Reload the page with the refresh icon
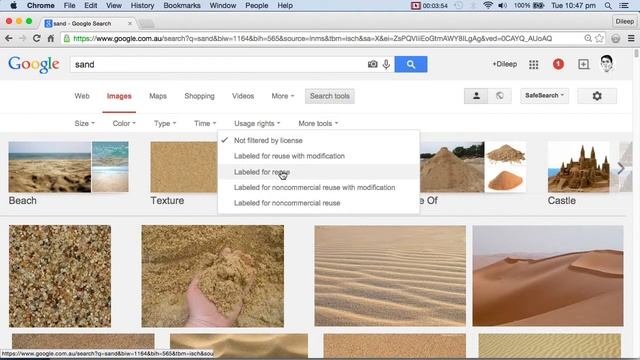The height and width of the screenshot is (360, 640). pyautogui.click(x=36, y=38)
